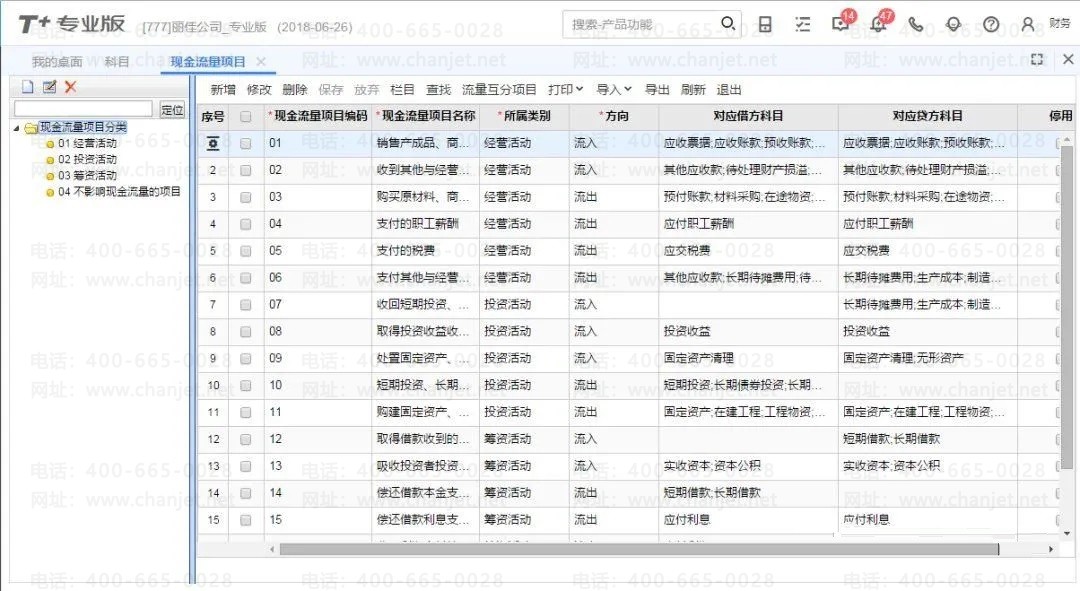Viewport: 1080px width, 591px height.
Task: Click new category page icon in left panel
Action: coord(28,87)
